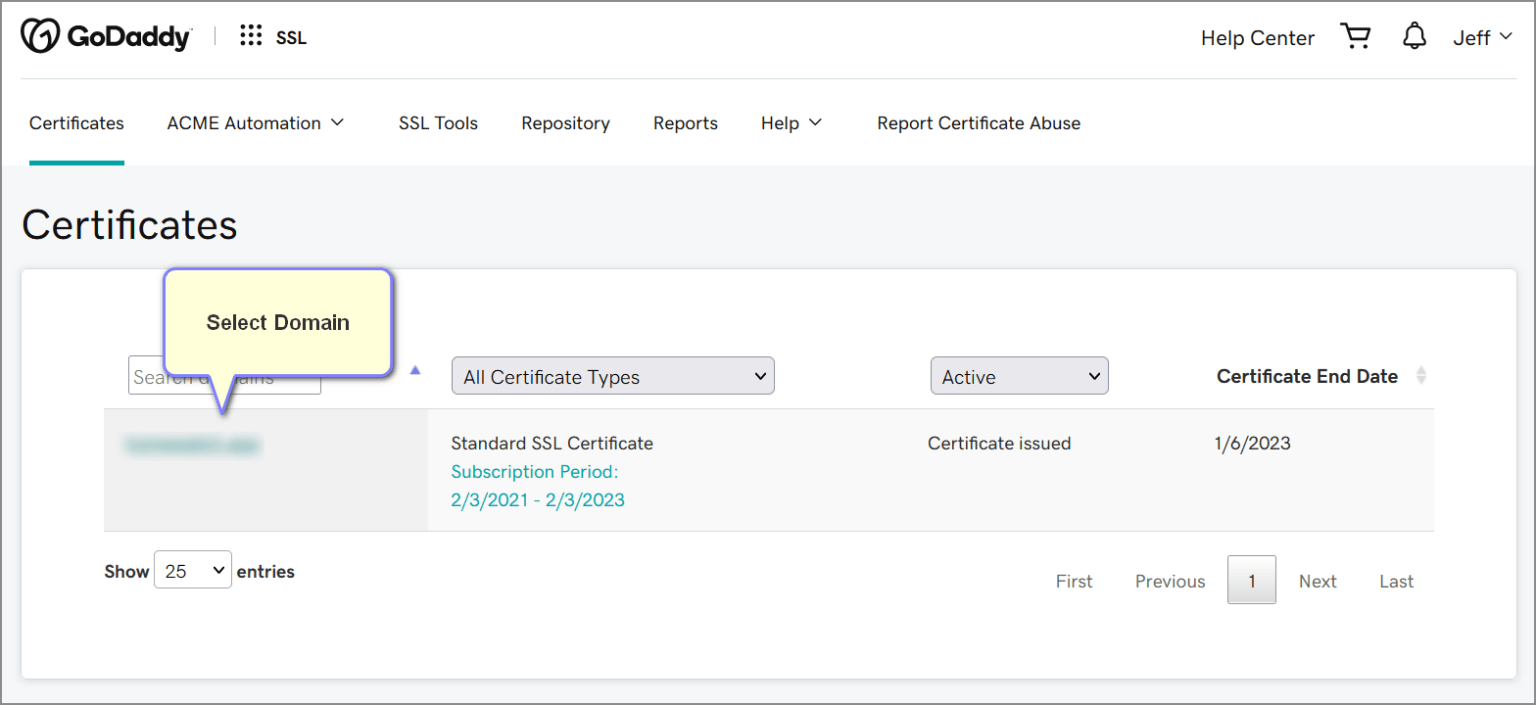Screen dimensions: 1536x705
Task: Click Report Certificate Abuse
Action: pos(978,123)
